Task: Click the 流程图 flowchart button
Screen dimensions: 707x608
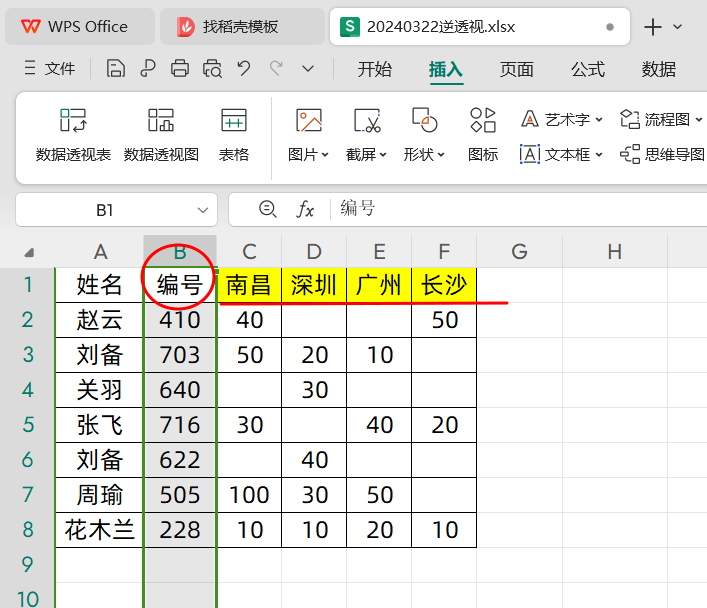Action: (655, 120)
